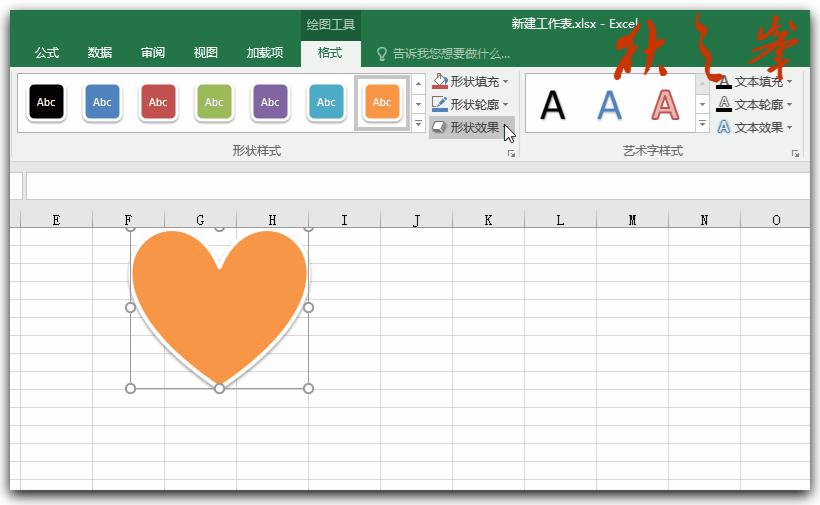Select column G header
Screen dimensions: 820x505
tap(200, 220)
